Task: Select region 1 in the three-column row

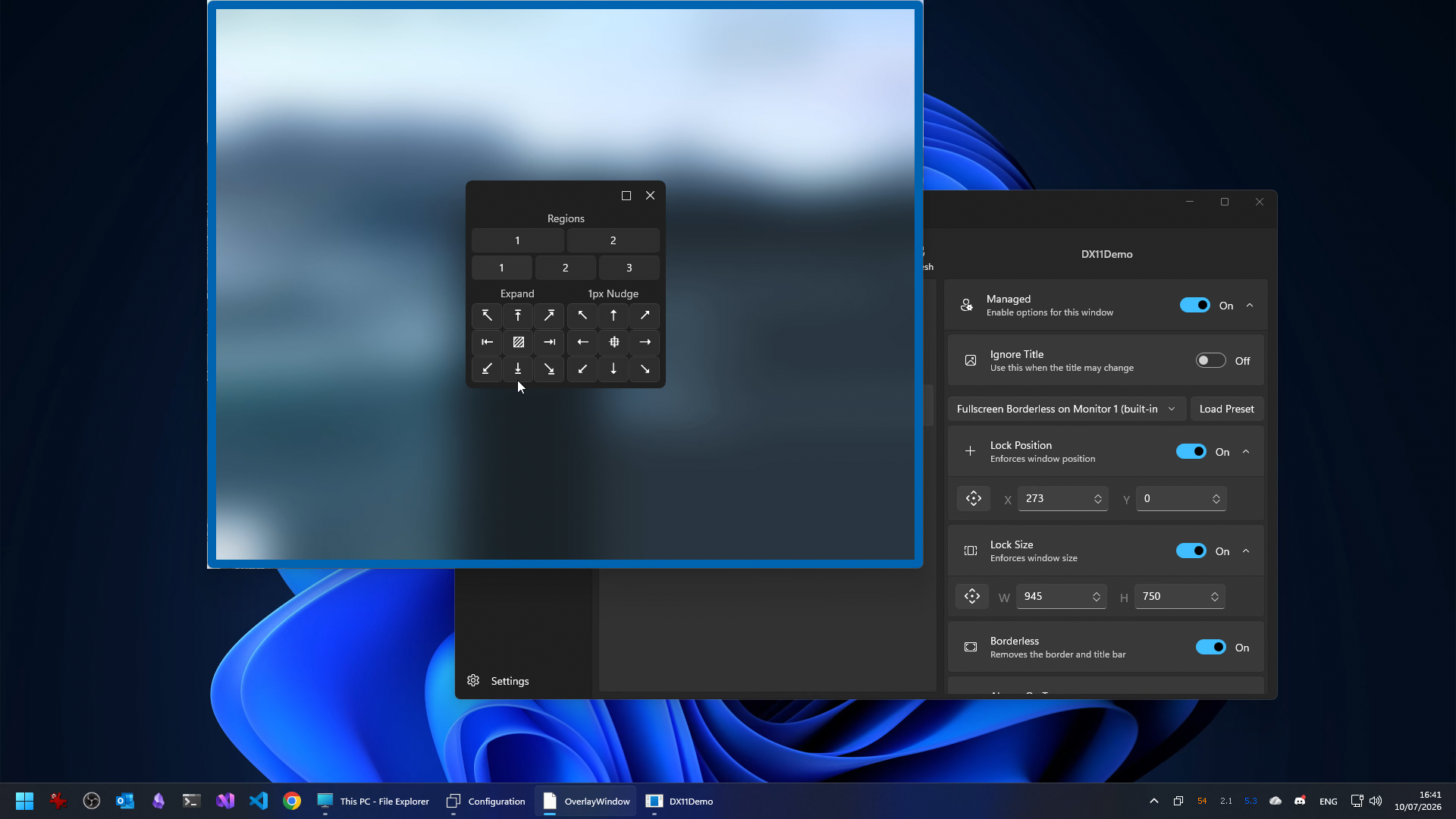Action: 501,268
